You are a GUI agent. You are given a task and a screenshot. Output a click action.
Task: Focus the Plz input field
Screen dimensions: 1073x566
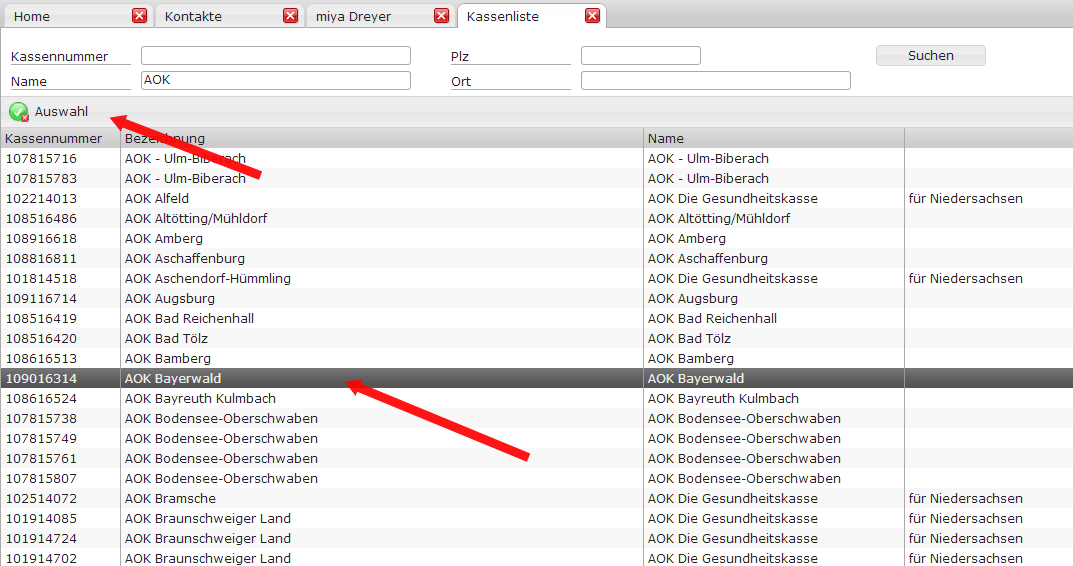(641, 55)
